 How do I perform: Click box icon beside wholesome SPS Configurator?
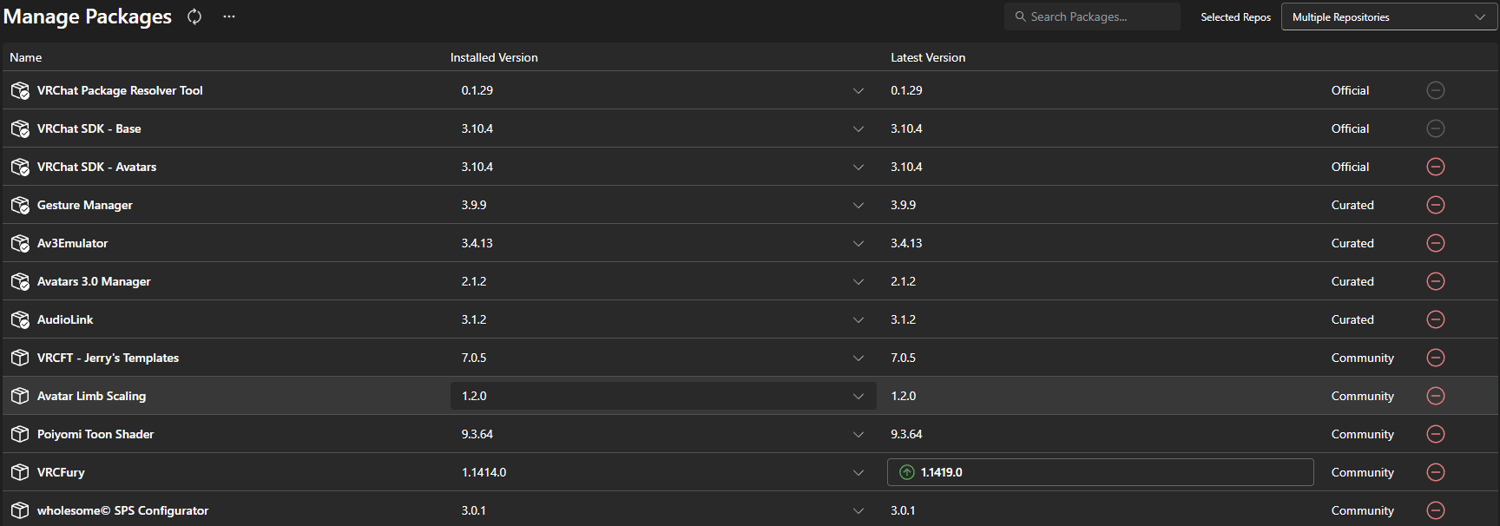[x=20, y=511]
